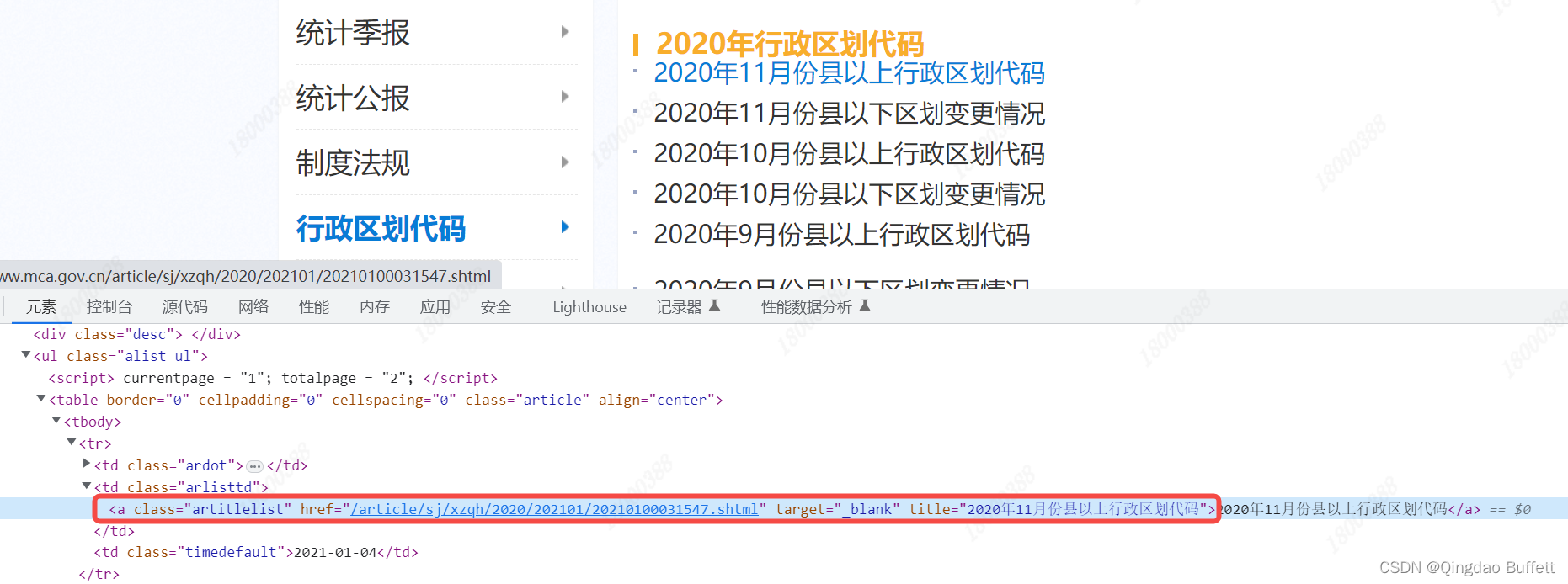The image size is (1568, 584).
Task: Click the "artitlelist" class value in the anchor
Action: coord(238,509)
